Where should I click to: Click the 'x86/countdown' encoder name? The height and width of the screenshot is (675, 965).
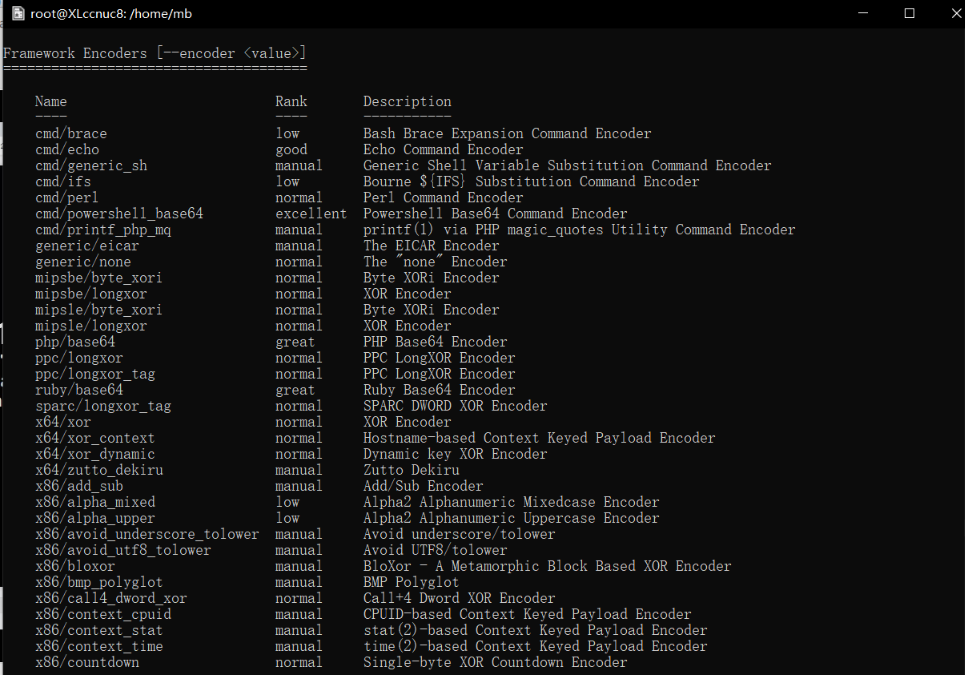[87, 661]
